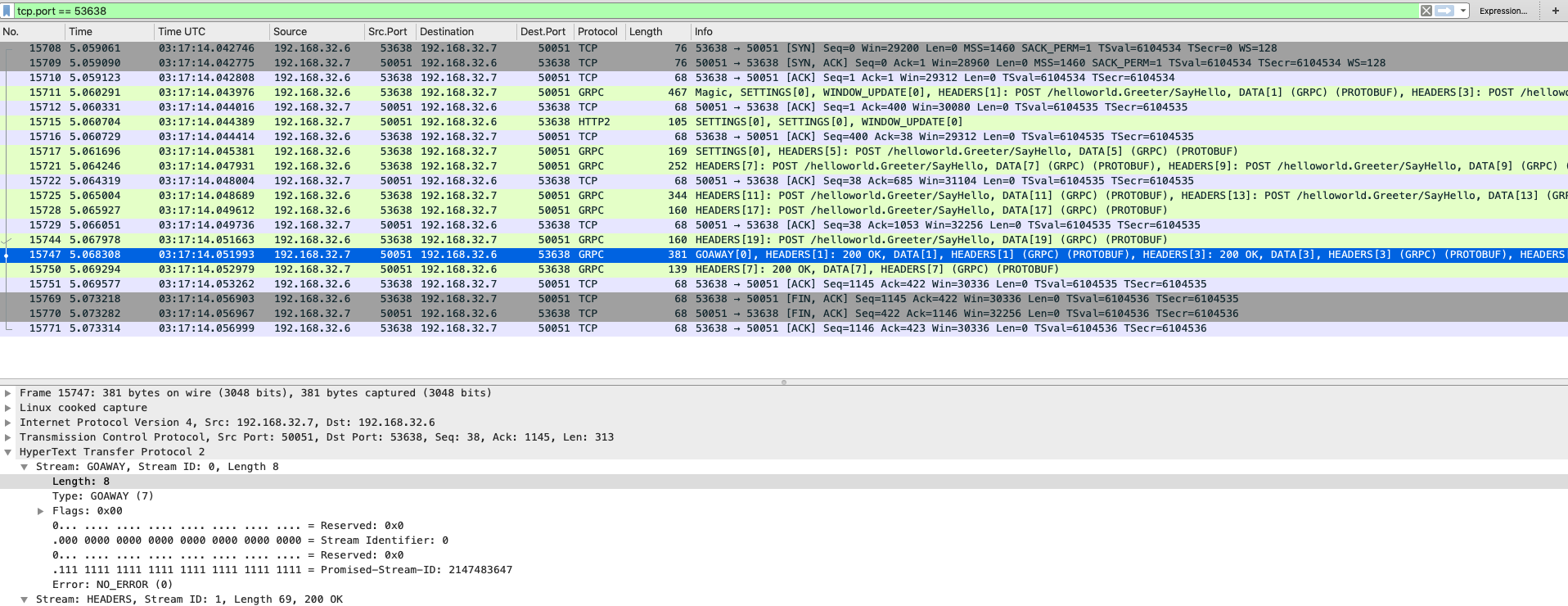Select the HTTP2 packet 15715

point(784,122)
